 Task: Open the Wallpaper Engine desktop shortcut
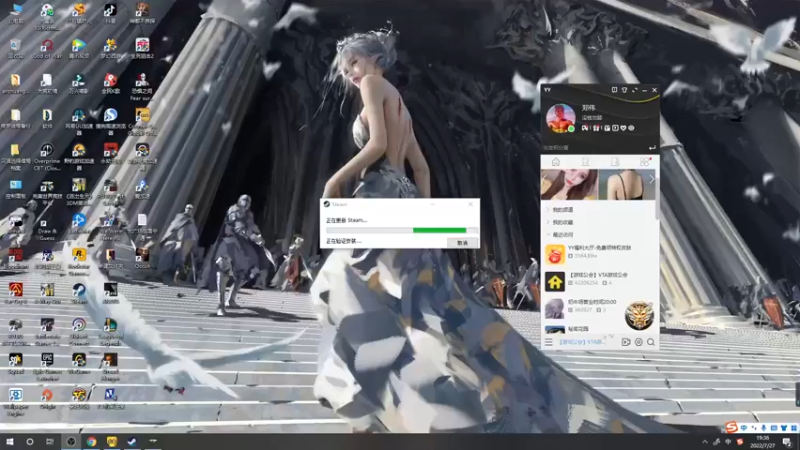[x=15, y=402]
